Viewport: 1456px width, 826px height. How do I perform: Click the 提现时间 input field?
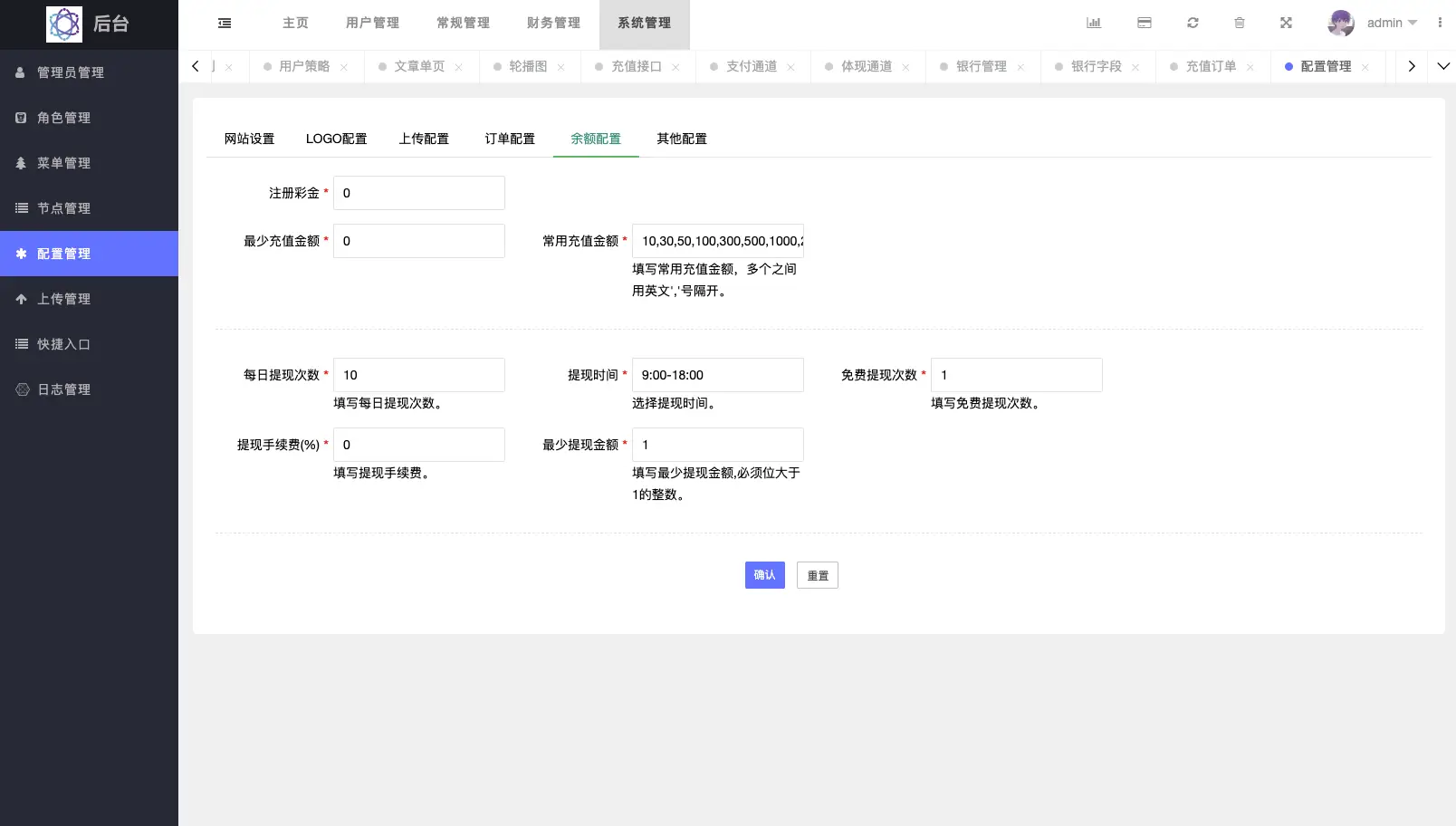point(717,375)
